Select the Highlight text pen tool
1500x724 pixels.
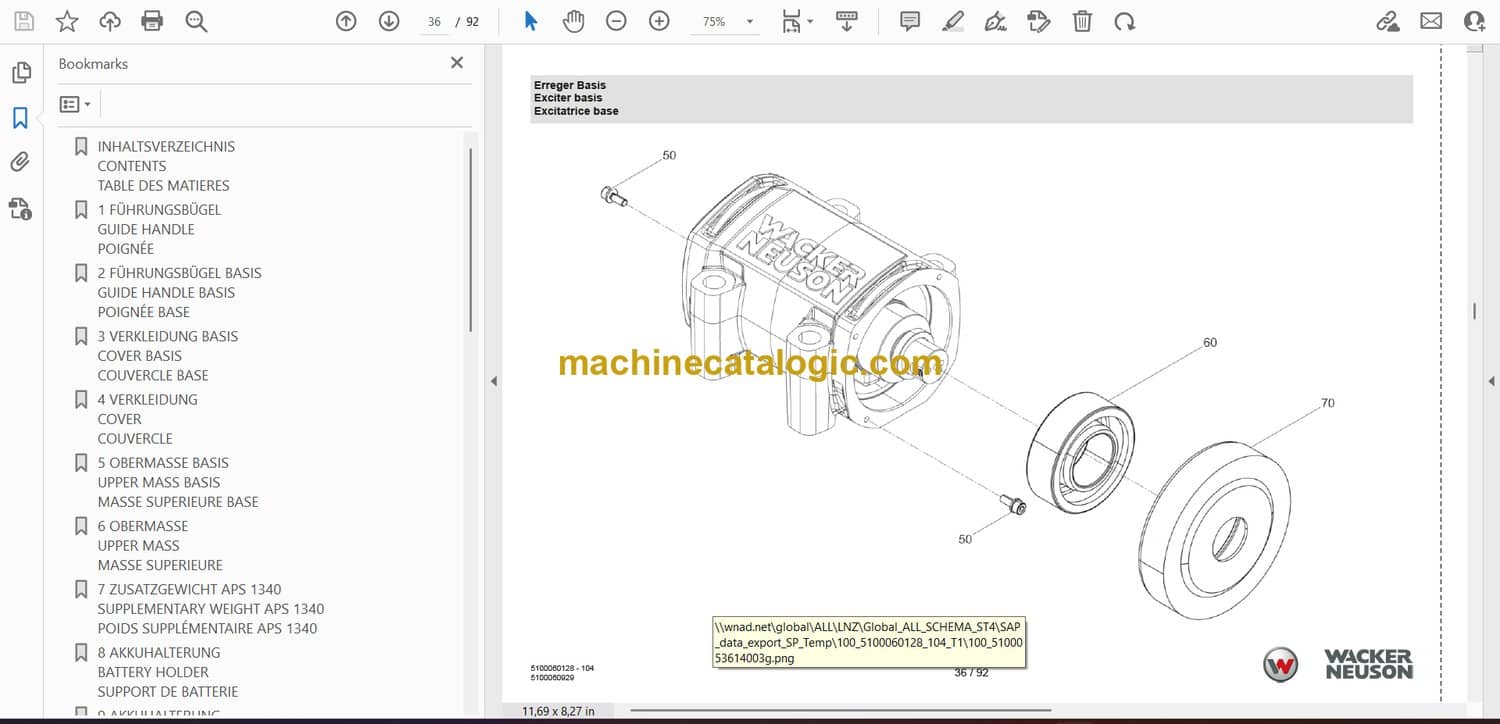[953, 21]
